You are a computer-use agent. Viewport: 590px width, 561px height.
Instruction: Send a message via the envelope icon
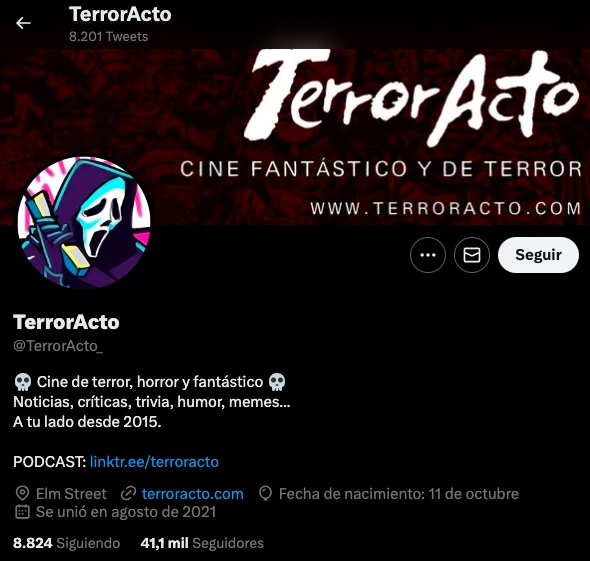(472, 255)
